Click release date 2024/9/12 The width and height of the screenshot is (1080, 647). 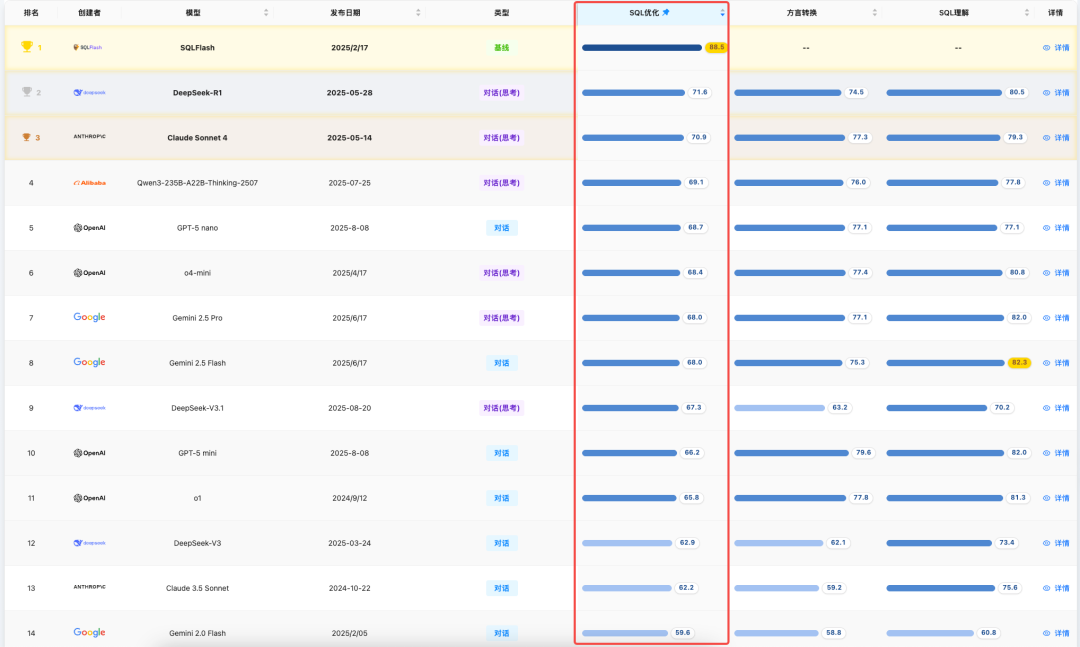tap(349, 497)
